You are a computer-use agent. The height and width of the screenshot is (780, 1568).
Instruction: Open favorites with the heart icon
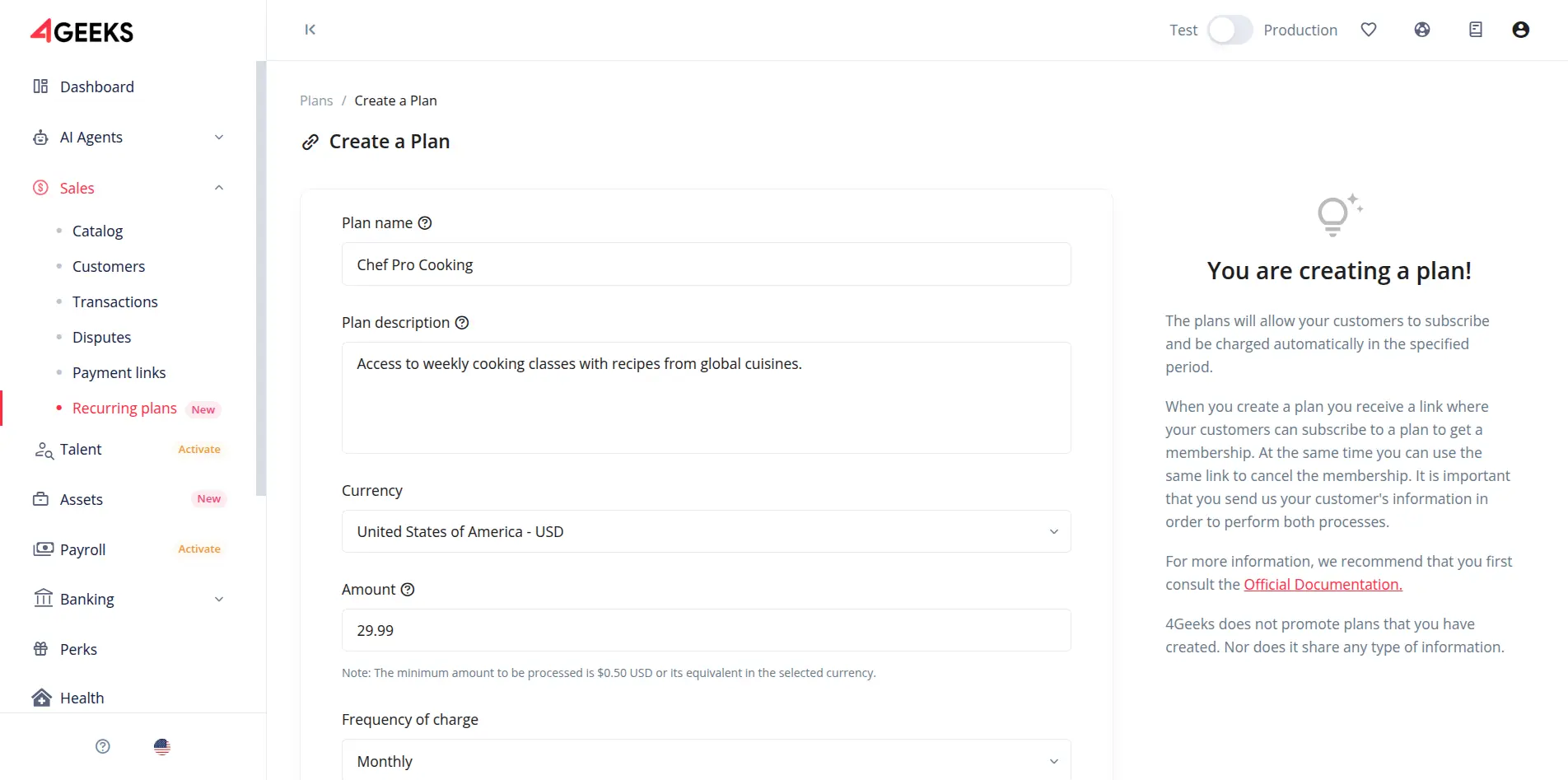coord(1369,30)
